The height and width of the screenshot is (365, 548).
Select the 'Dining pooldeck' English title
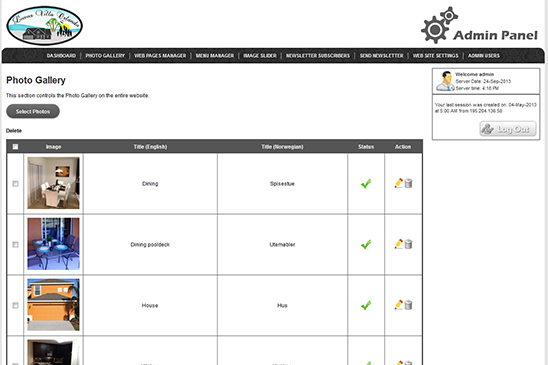(150, 244)
